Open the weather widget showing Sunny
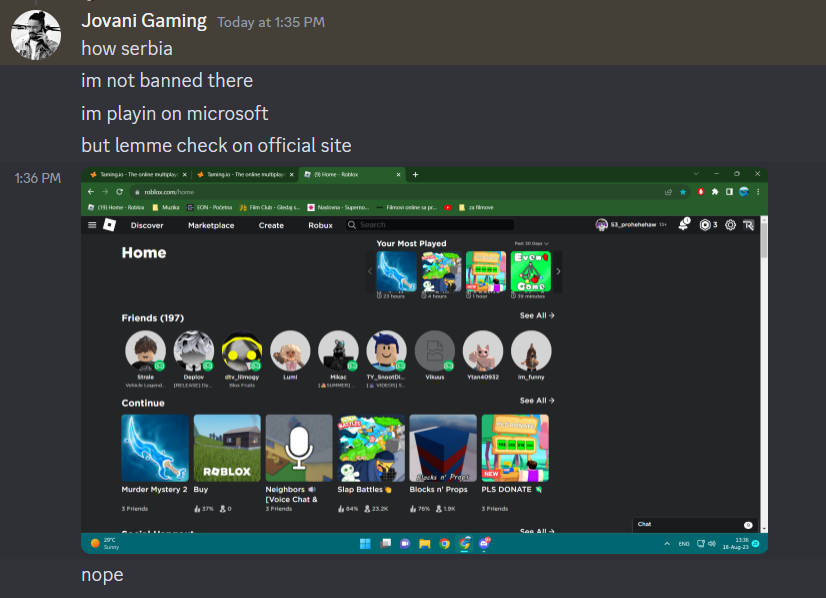826x598 pixels. [105, 544]
